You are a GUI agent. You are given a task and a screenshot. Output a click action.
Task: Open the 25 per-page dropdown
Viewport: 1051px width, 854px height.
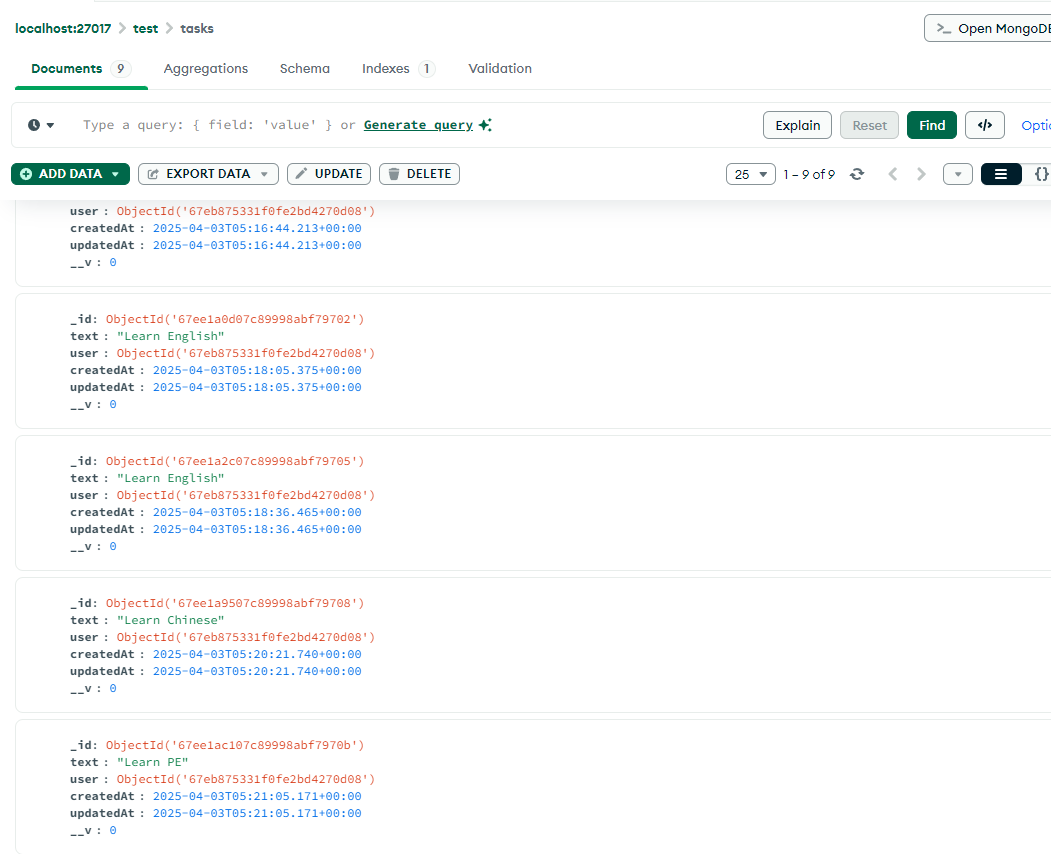(751, 174)
